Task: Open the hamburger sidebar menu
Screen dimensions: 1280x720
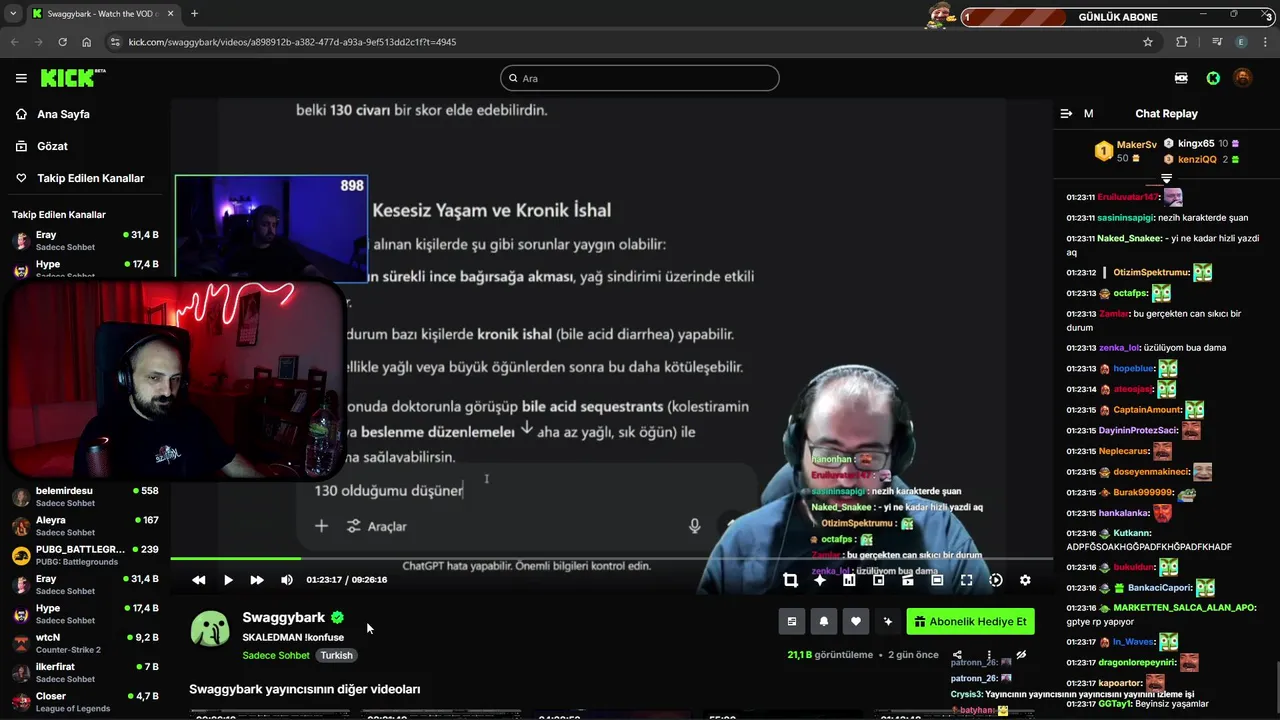Action: [21, 78]
